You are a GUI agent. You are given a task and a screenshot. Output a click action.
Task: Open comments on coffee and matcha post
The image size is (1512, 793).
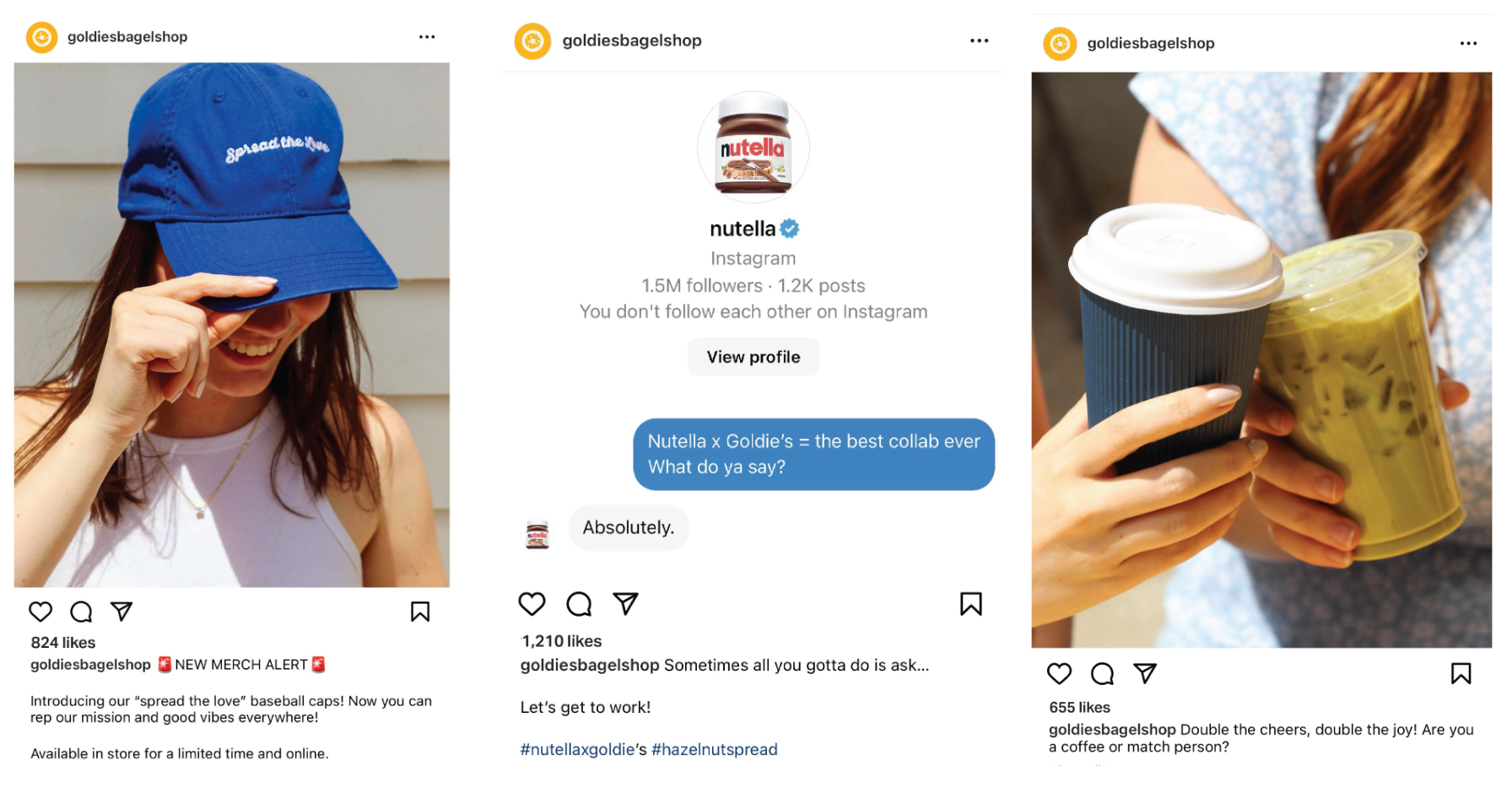click(x=1102, y=673)
